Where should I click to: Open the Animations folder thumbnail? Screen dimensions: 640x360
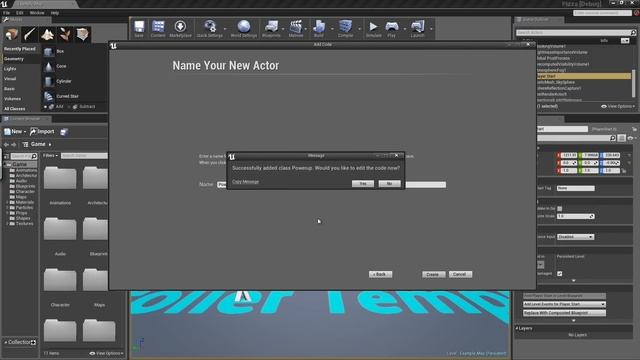pyautogui.click(x=60, y=178)
